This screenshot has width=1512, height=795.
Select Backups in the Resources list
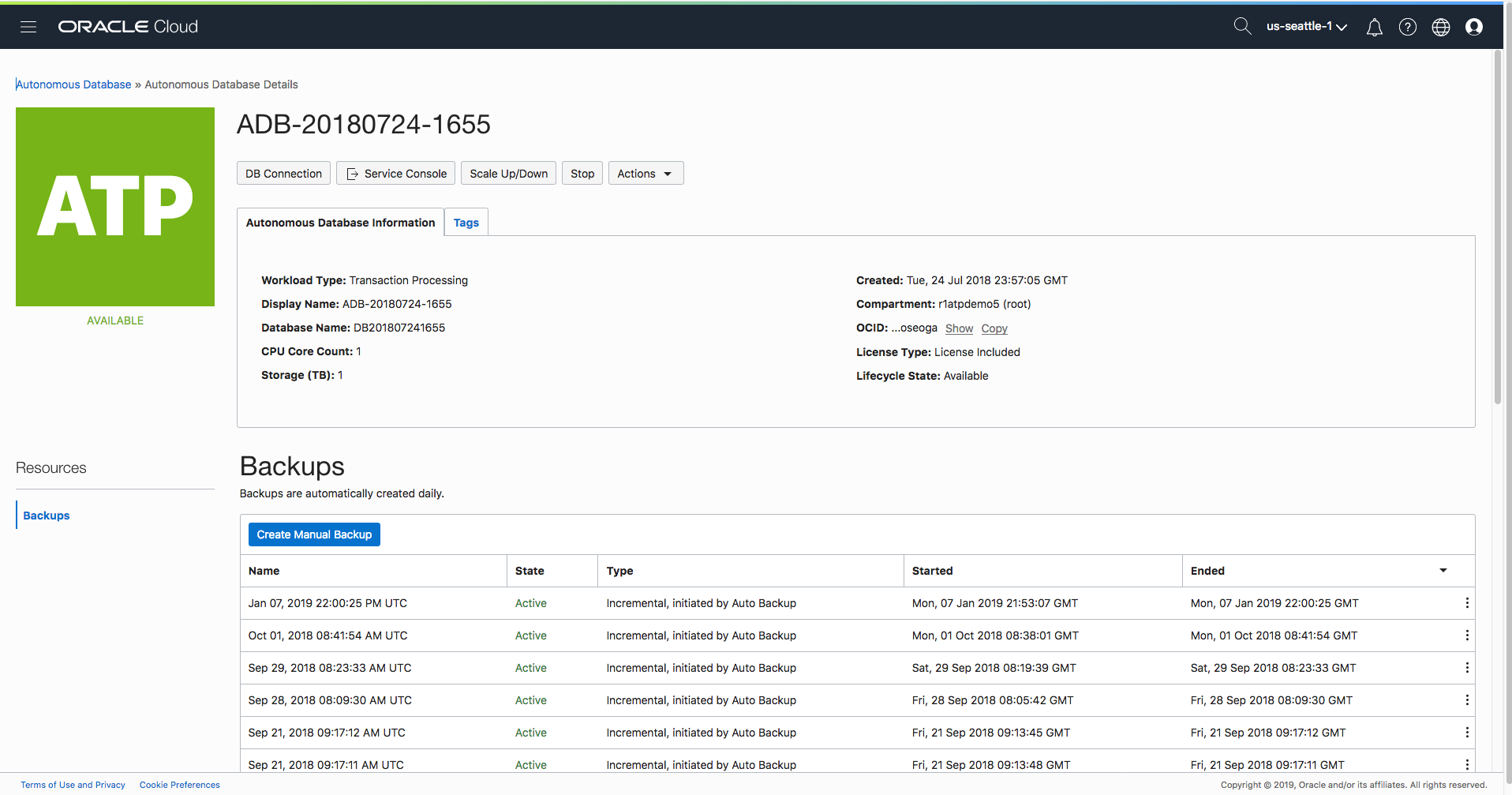click(x=47, y=516)
